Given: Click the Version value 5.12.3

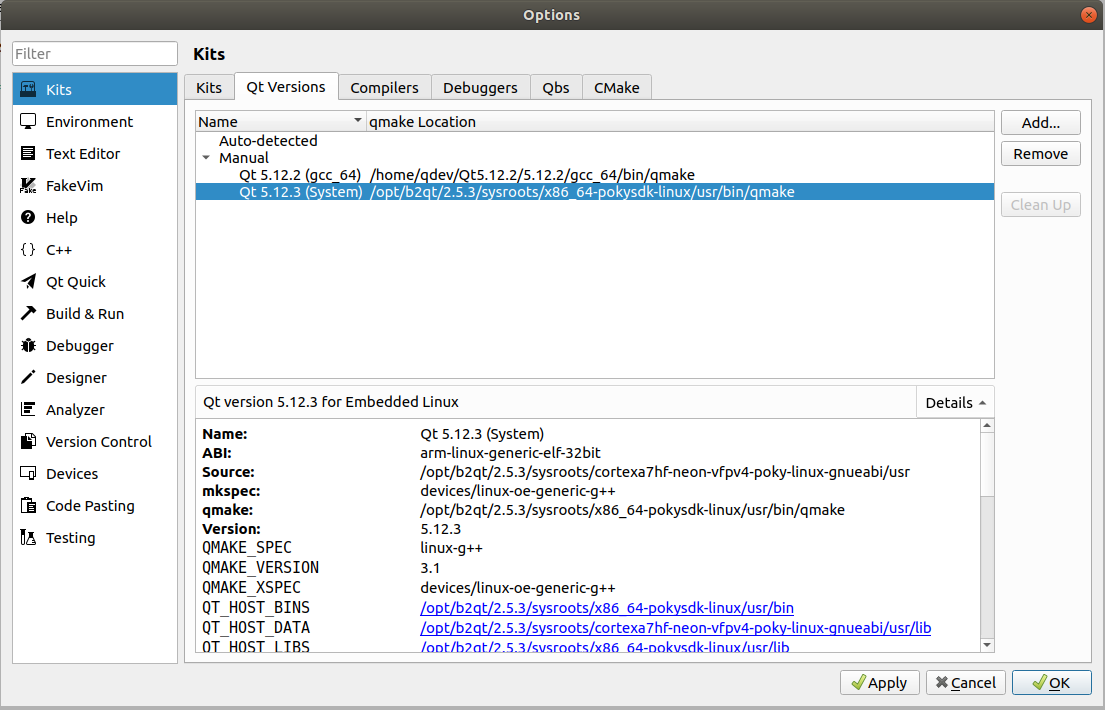Looking at the screenshot, I should tap(440, 529).
